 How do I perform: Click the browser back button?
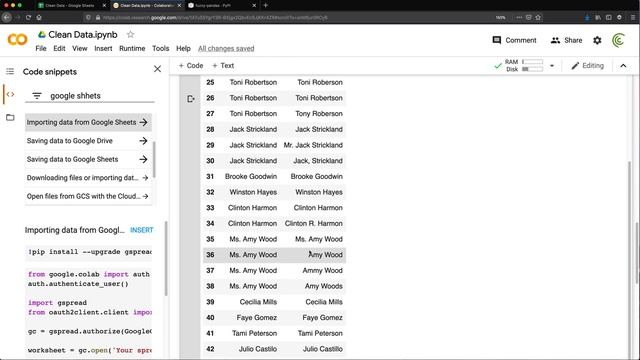pyautogui.click(x=7, y=17)
